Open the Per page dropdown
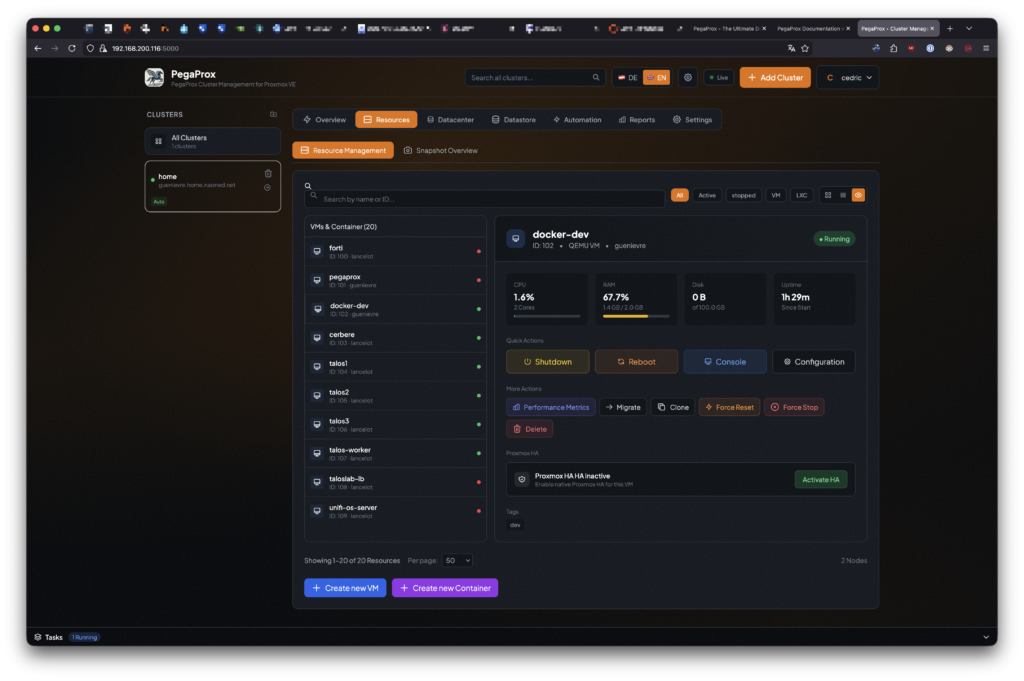Screen dimensions: 1024x681 [458, 561]
